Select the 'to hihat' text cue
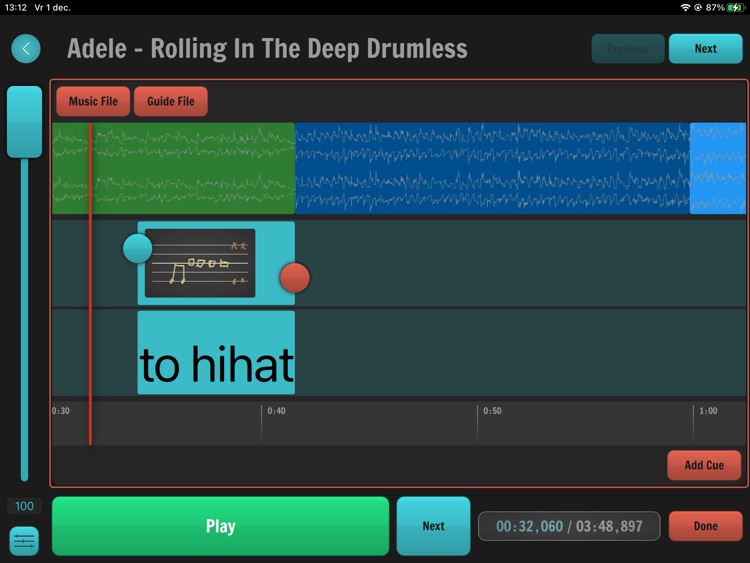750x563 pixels. (216, 353)
